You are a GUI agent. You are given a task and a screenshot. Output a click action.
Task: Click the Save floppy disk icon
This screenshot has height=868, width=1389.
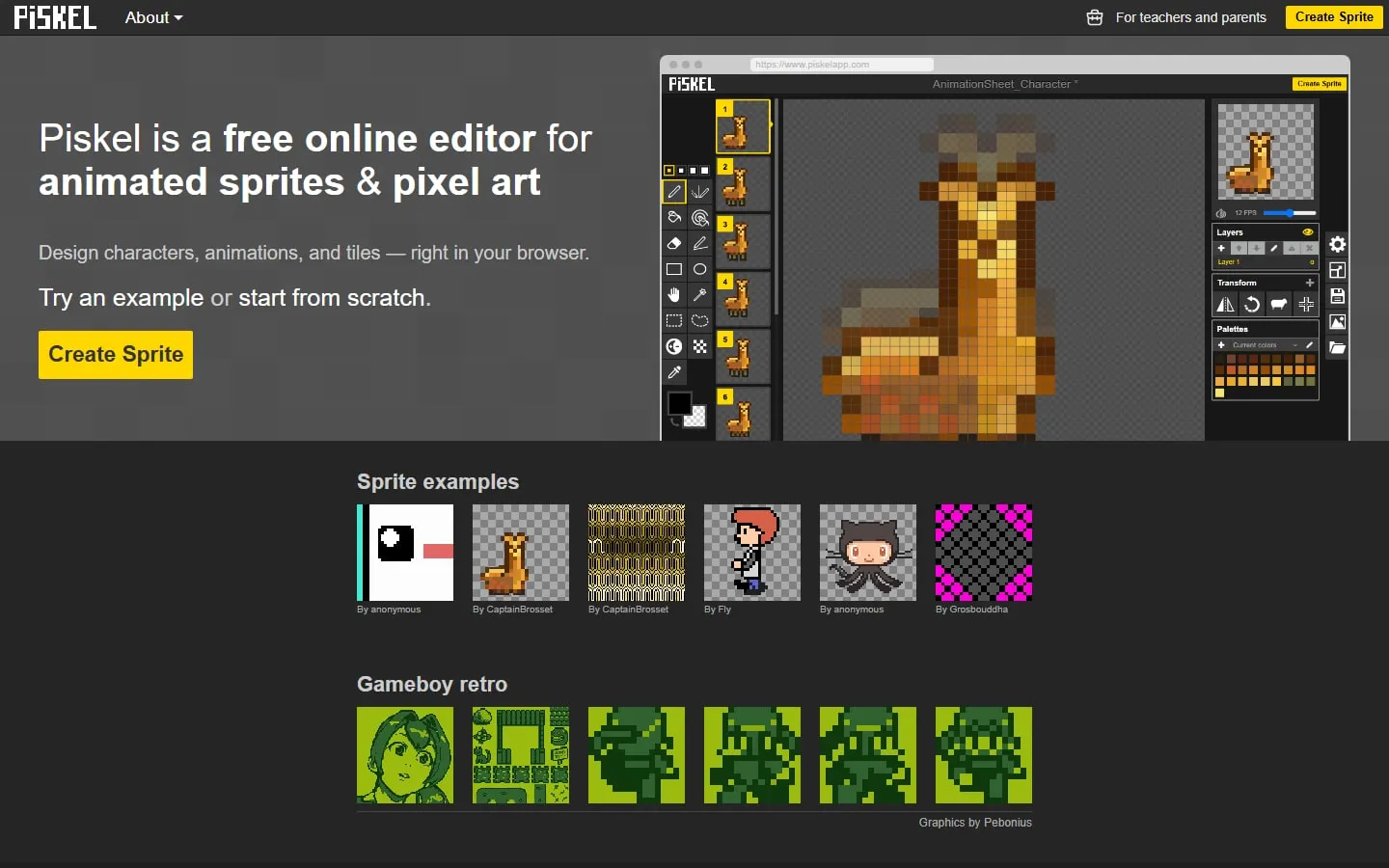(1337, 296)
